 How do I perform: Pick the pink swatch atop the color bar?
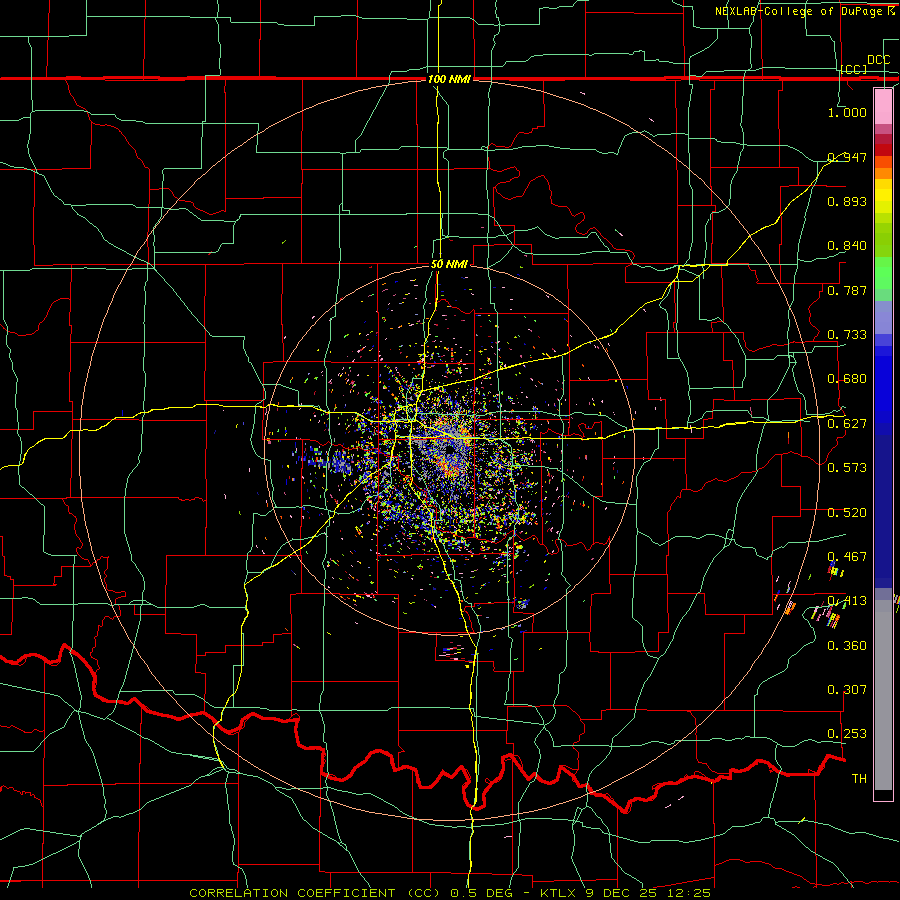tap(883, 106)
